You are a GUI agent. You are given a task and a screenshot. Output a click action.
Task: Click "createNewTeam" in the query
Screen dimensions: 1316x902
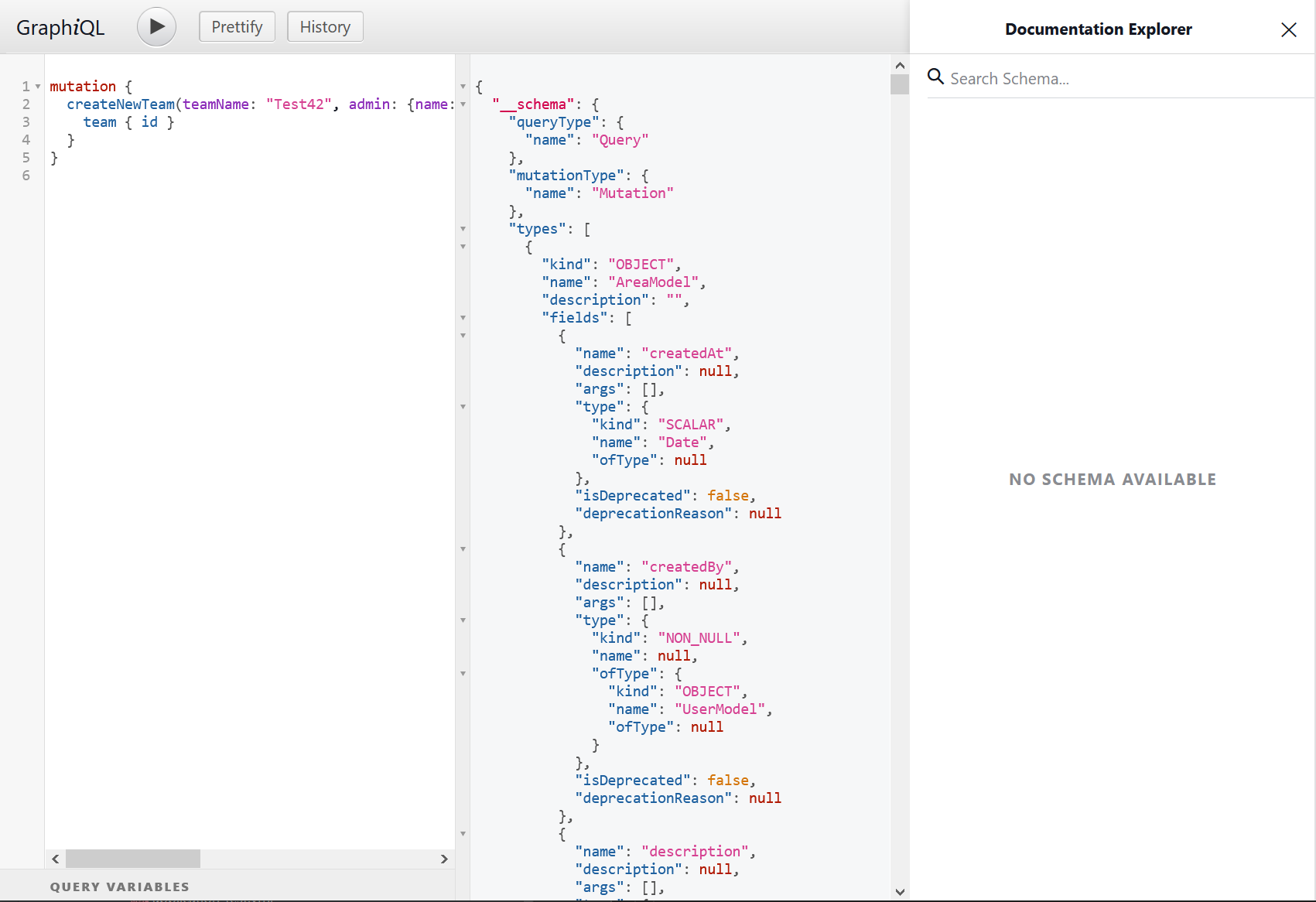[121, 104]
